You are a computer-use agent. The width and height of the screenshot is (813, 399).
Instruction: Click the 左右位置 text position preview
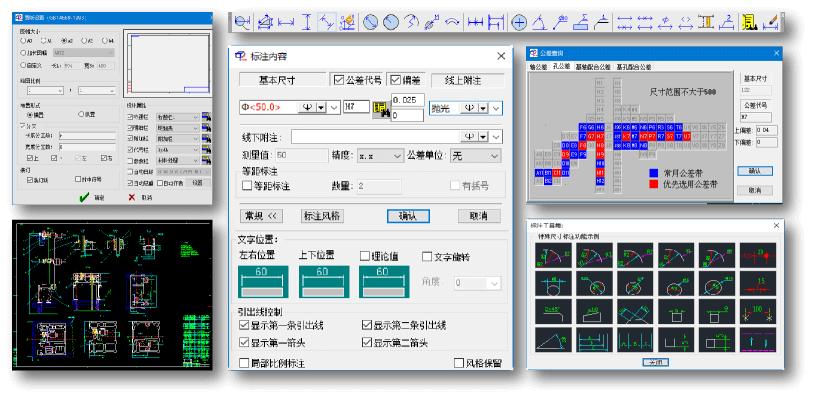tap(263, 282)
